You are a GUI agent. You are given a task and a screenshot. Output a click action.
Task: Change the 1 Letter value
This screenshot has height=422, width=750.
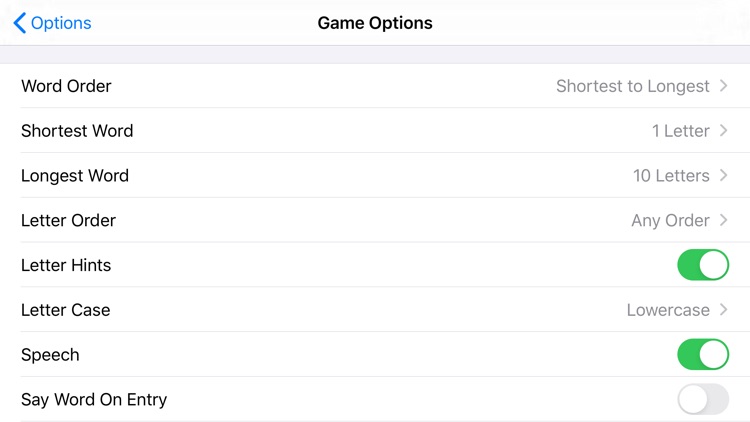coord(680,131)
